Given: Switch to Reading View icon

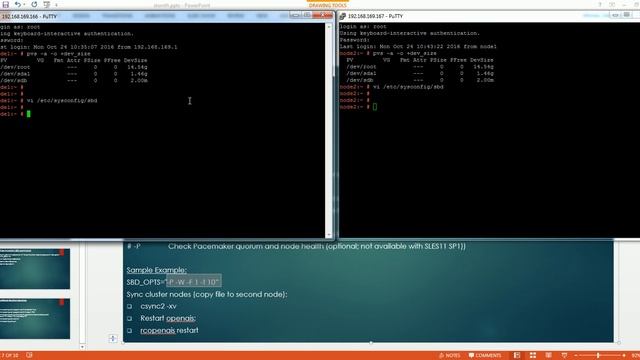Looking at the screenshot, I should coord(549,356).
